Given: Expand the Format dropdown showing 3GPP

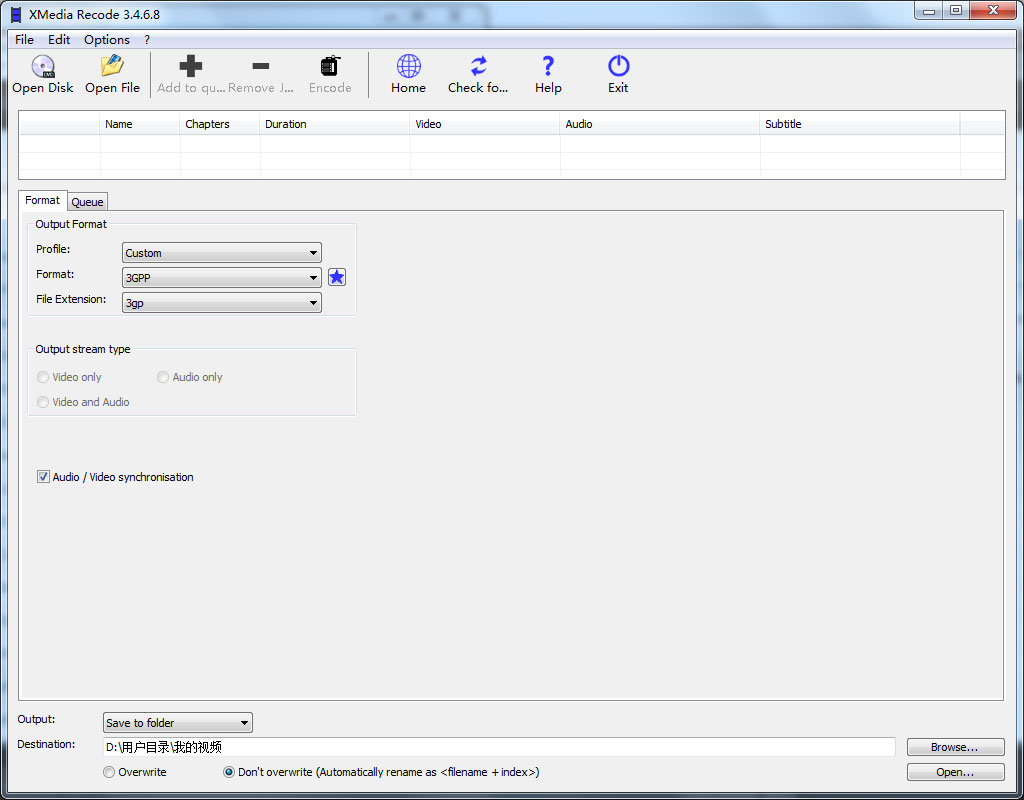Looking at the screenshot, I should (221, 278).
